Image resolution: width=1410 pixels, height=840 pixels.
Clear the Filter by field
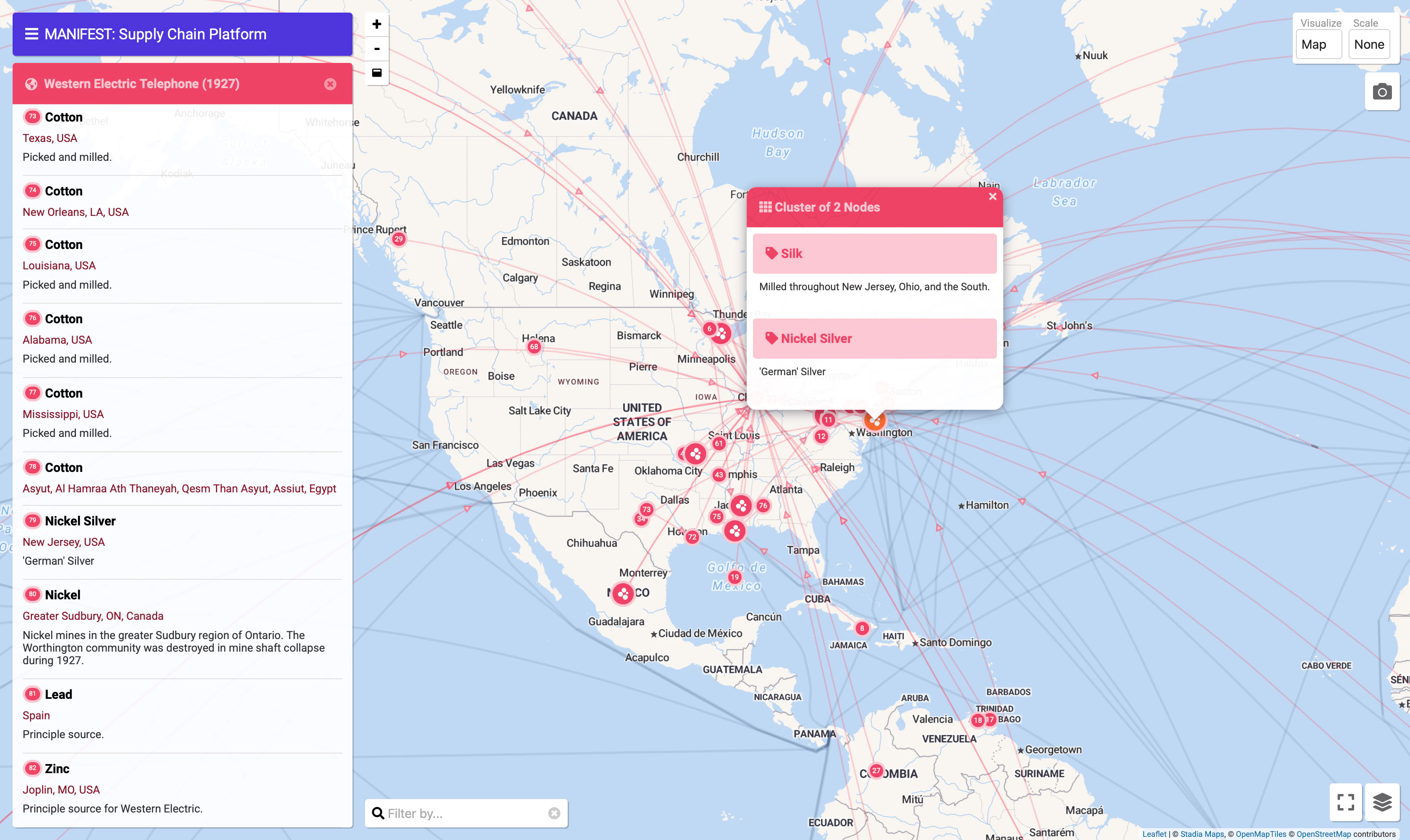(554, 813)
